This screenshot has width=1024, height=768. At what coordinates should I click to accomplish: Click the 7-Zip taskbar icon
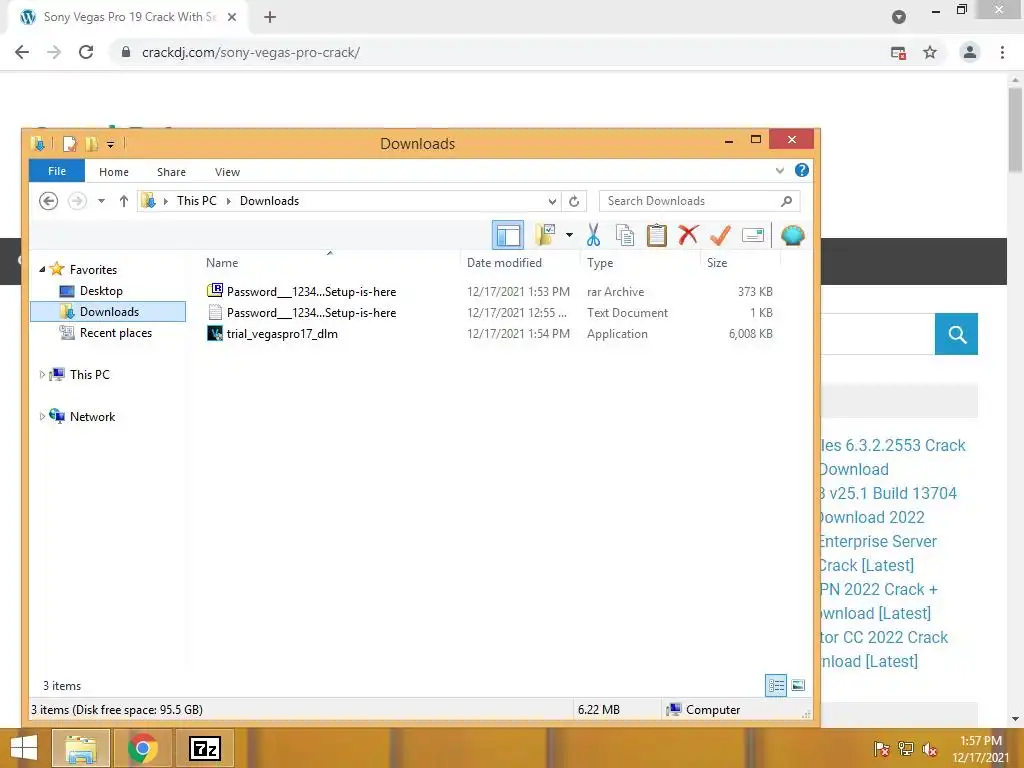point(204,748)
